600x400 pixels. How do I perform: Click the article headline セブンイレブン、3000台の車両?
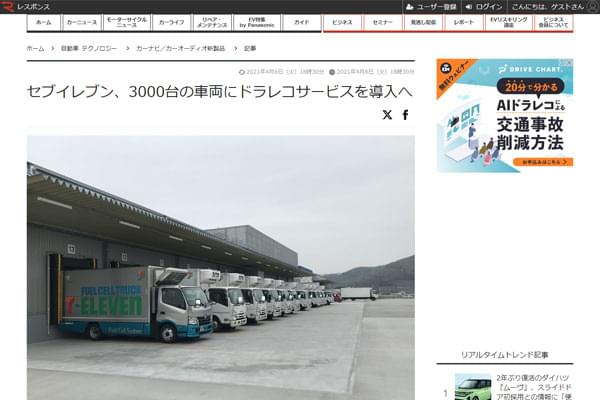pyautogui.click(x=220, y=92)
